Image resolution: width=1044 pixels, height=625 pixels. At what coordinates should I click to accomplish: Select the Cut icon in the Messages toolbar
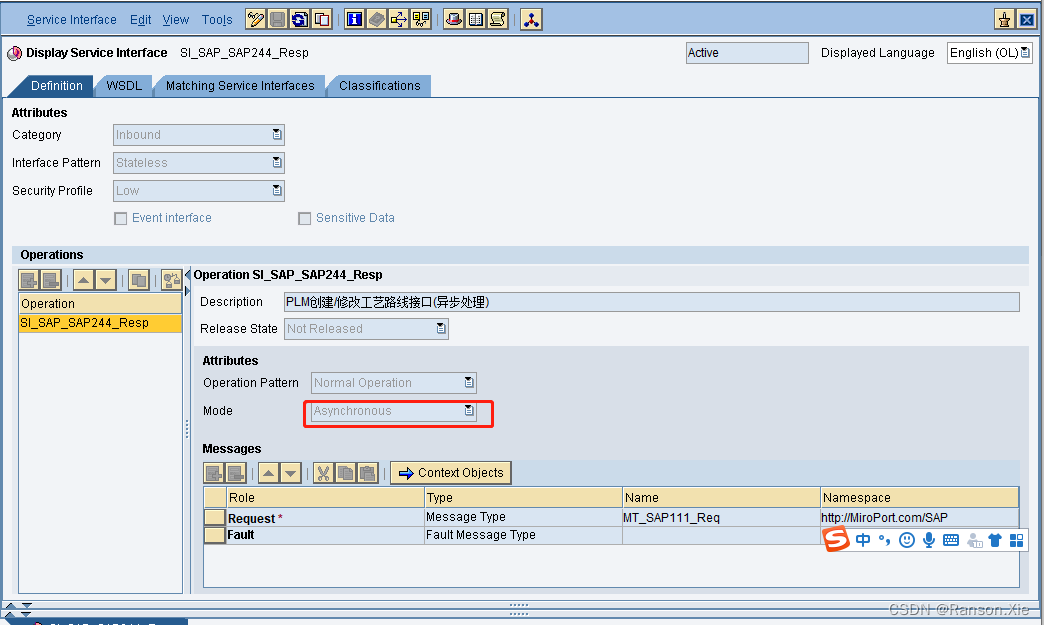point(324,472)
